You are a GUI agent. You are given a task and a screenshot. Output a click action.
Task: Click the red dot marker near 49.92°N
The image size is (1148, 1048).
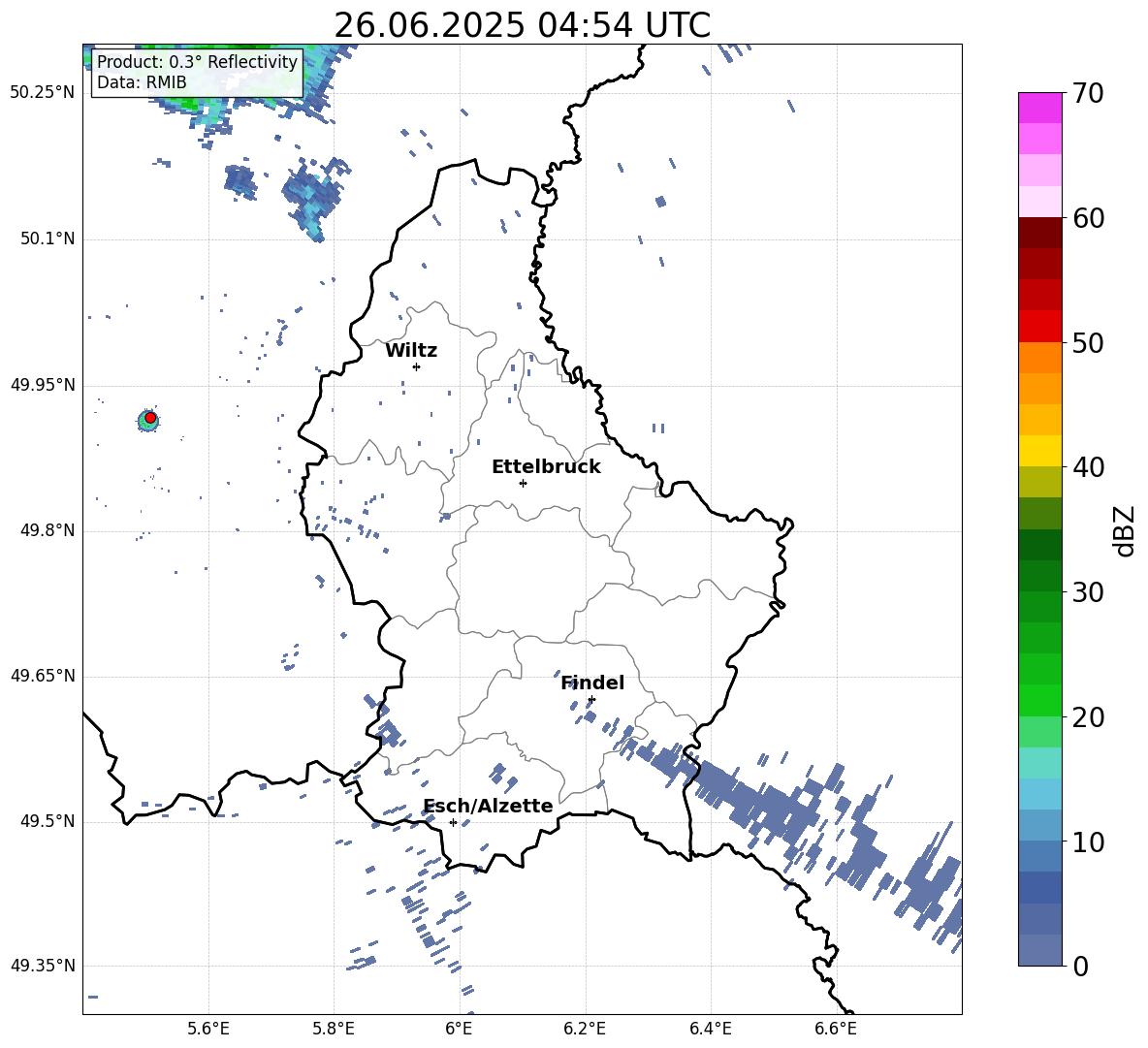pos(150,418)
